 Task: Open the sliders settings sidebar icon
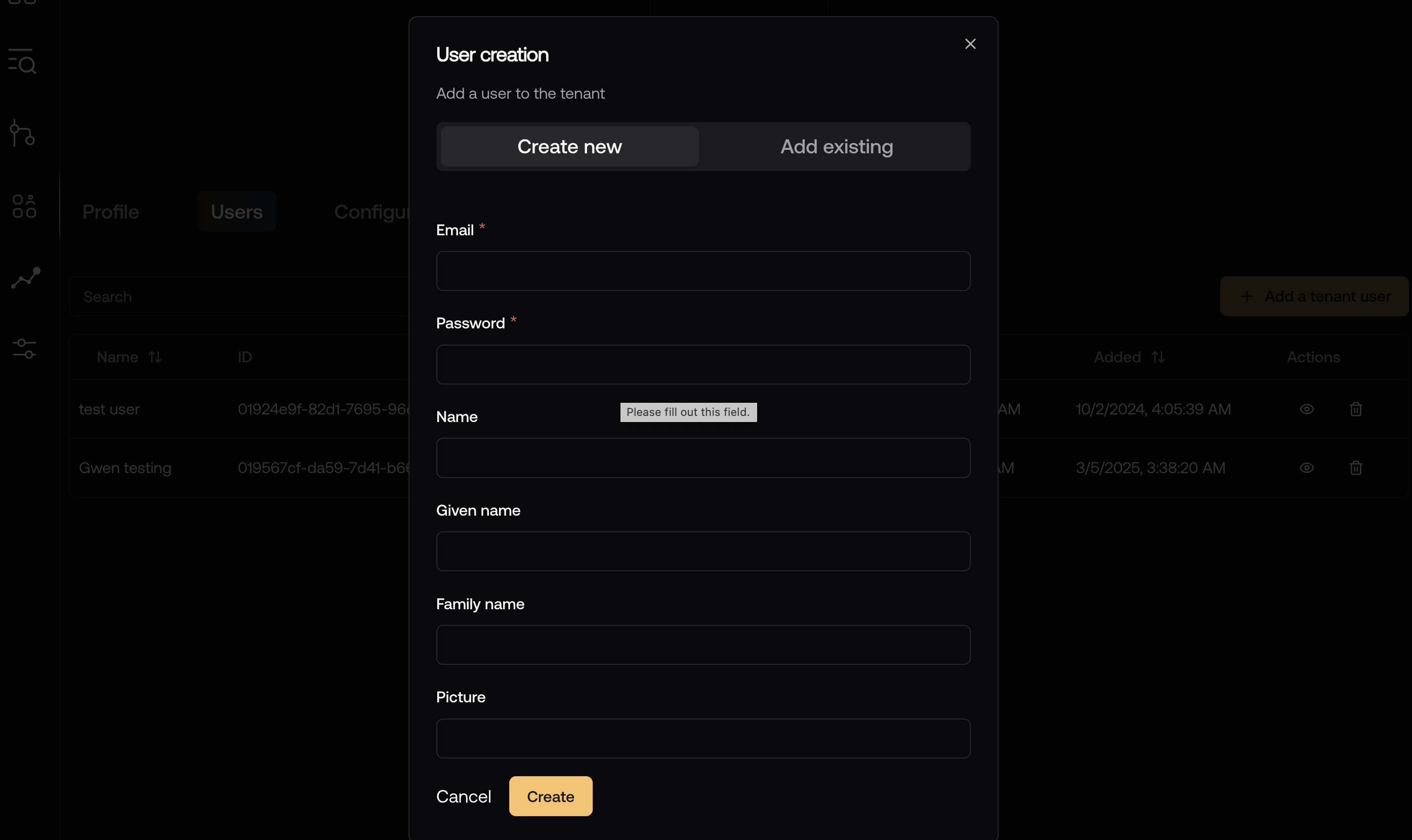coord(24,349)
